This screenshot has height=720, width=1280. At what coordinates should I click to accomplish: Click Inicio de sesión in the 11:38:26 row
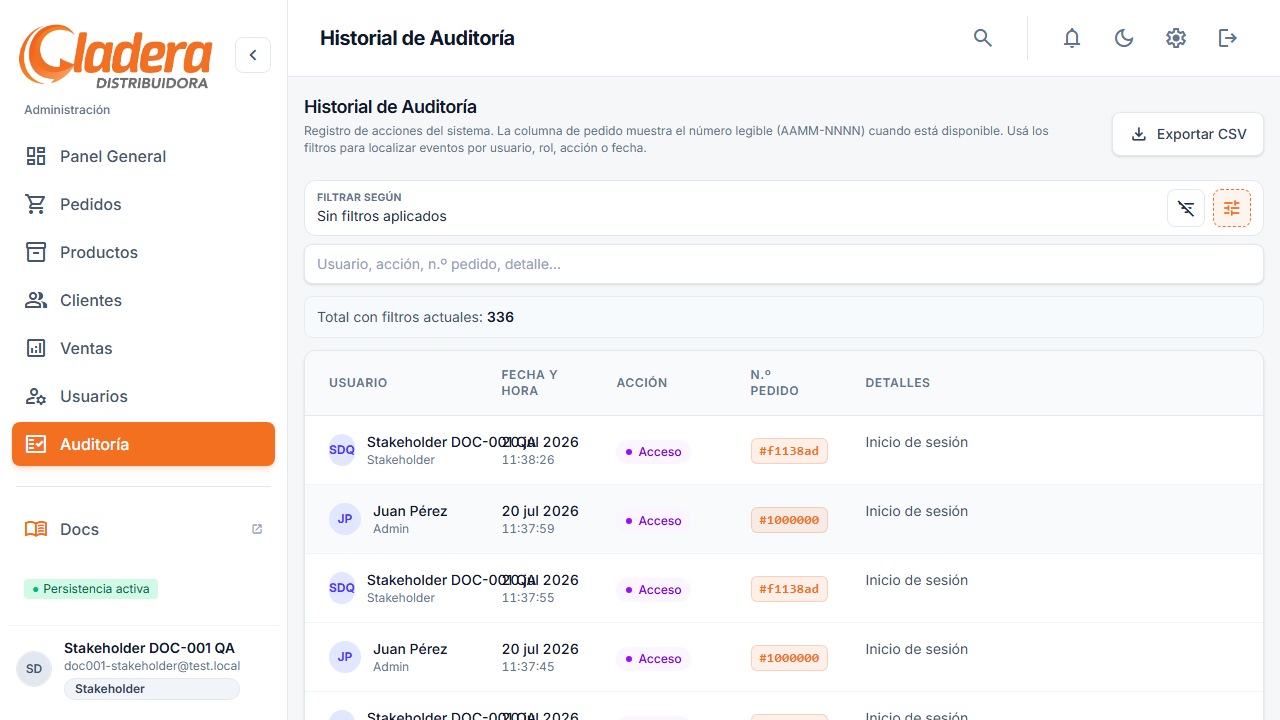click(x=916, y=442)
